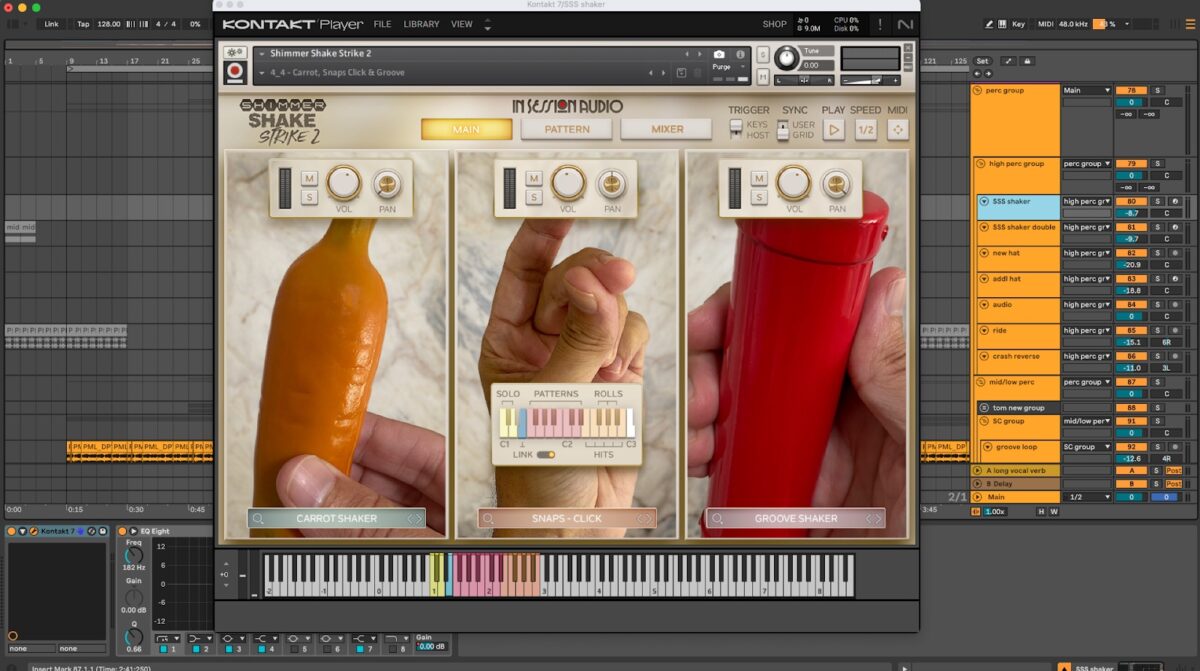Mute the Kontakt instrument with M button
This screenshot has width=1200, height=671.
(x=763, y=75)
